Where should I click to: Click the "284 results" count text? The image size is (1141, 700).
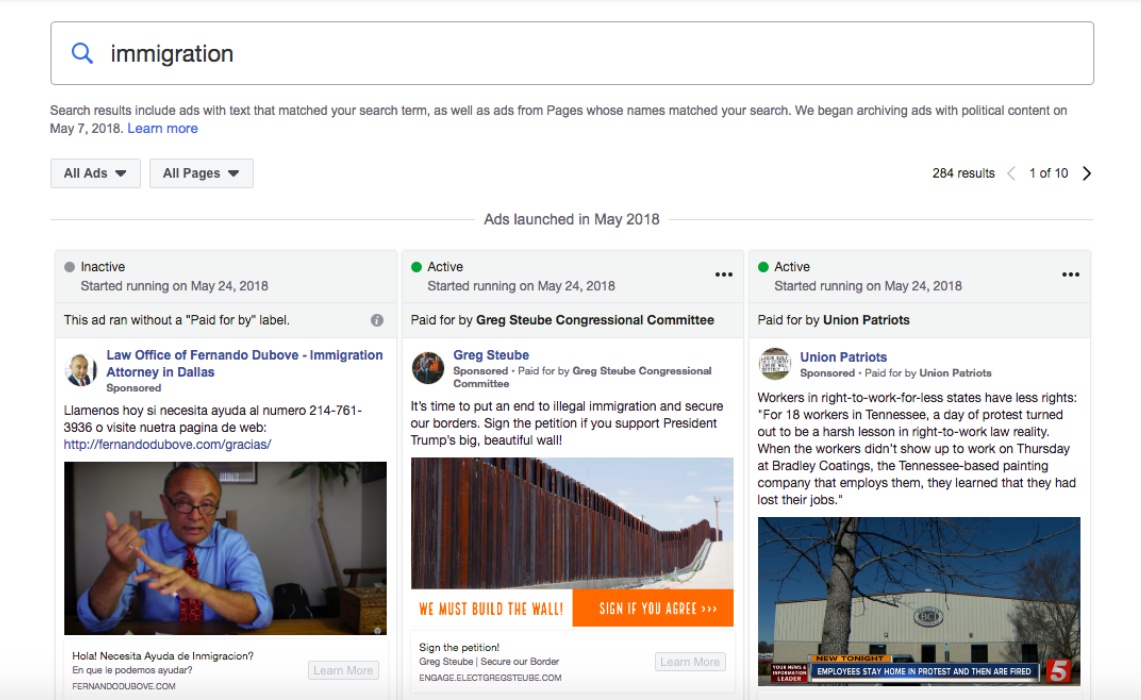tap(963, 173)
